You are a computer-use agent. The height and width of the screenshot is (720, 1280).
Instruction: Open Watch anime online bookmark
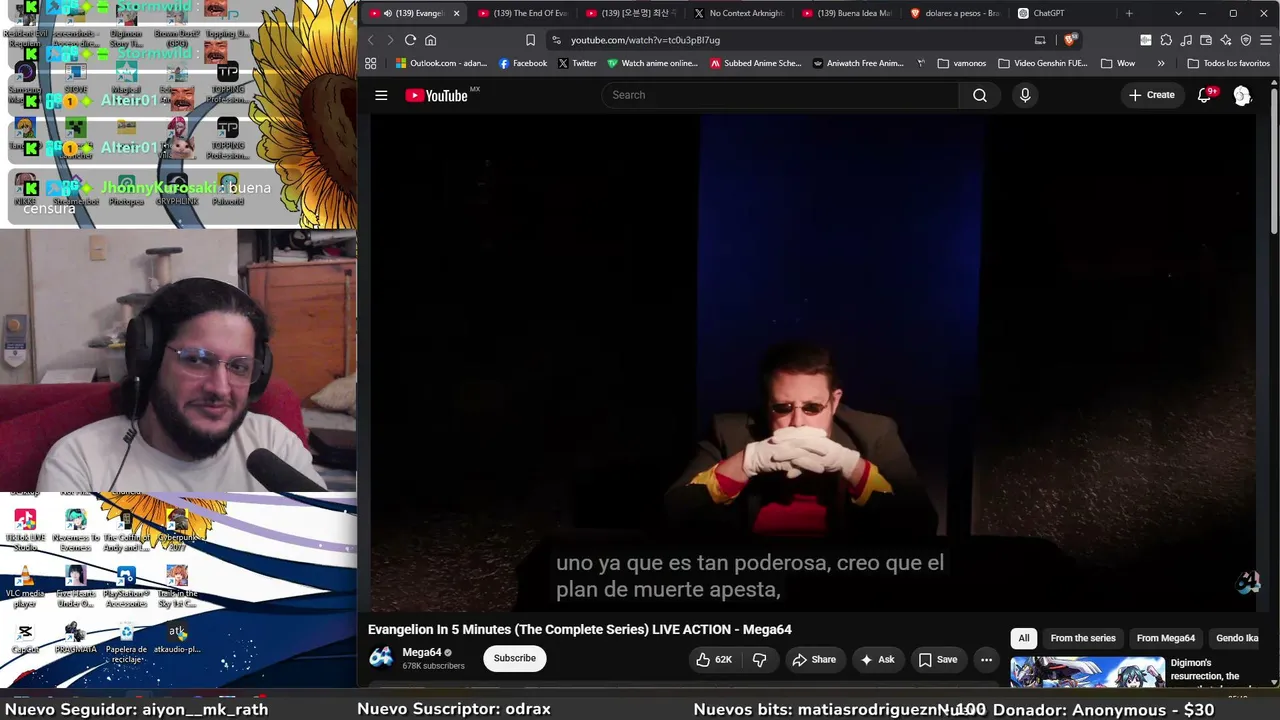click(x=653, y=63)
